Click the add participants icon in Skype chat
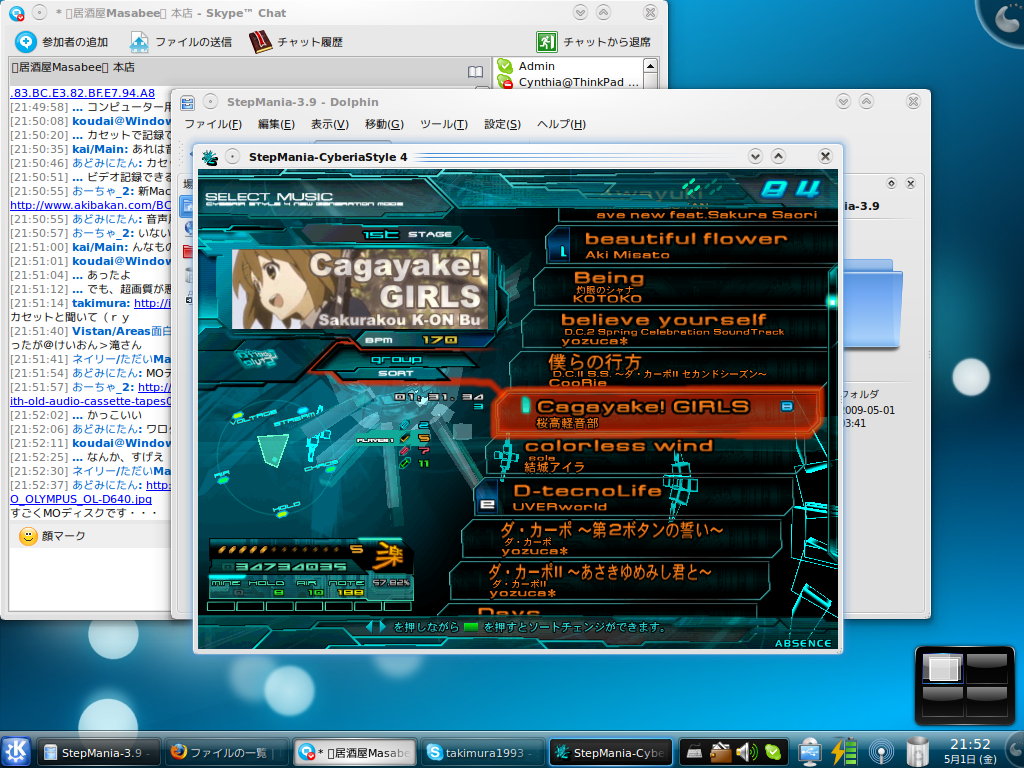This screenshot has width=1024, height=768. [x=25, y=42]
